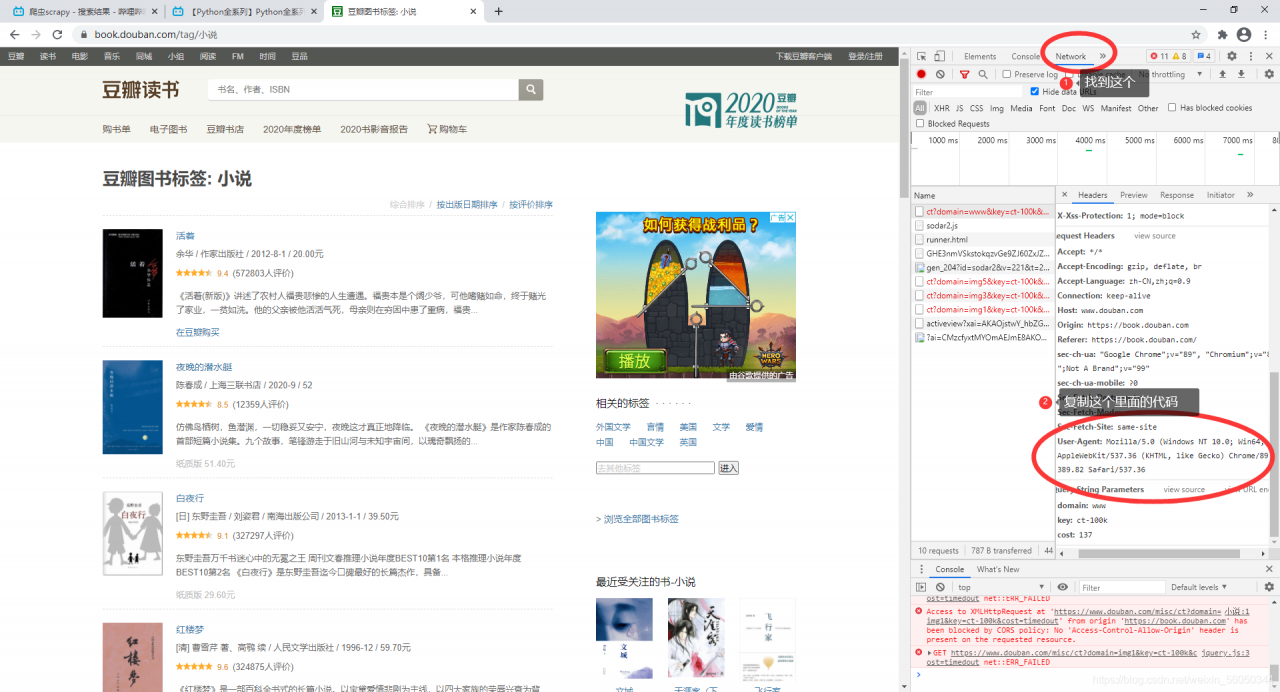Enable Preserve log checkbox

point(1007,74)
